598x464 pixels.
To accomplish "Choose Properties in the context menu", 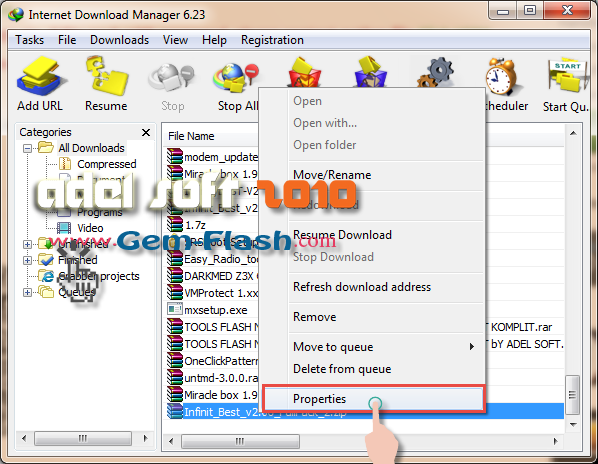I will (374, 399).
